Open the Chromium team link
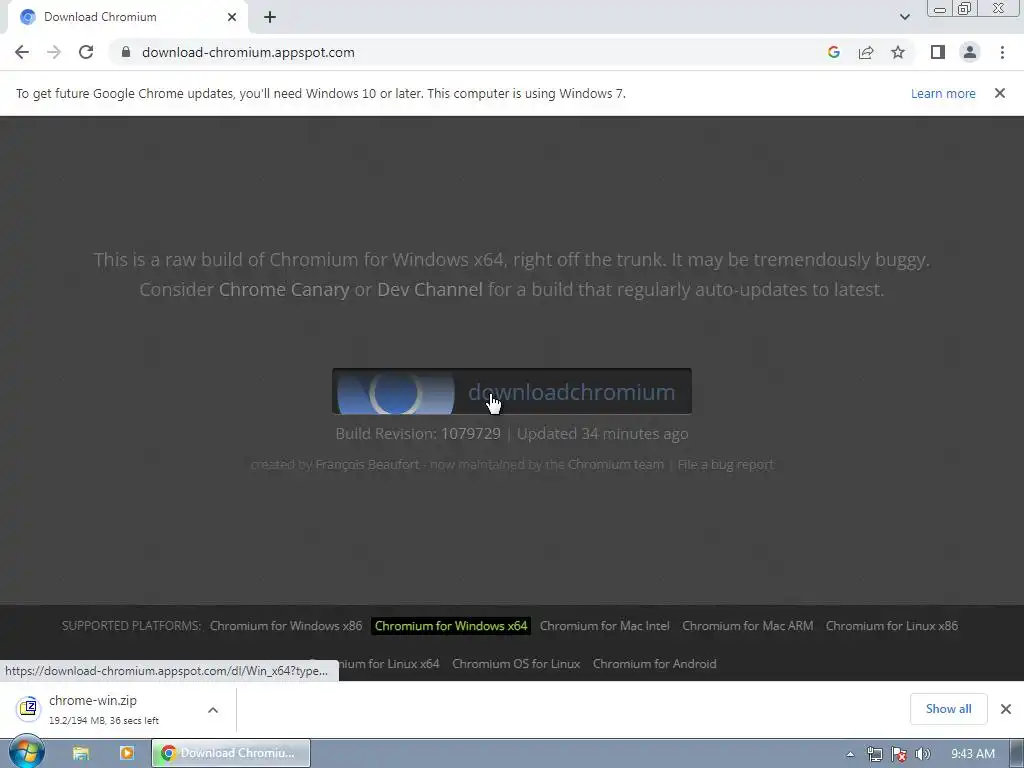1024x768 pixels. (615, 464)
